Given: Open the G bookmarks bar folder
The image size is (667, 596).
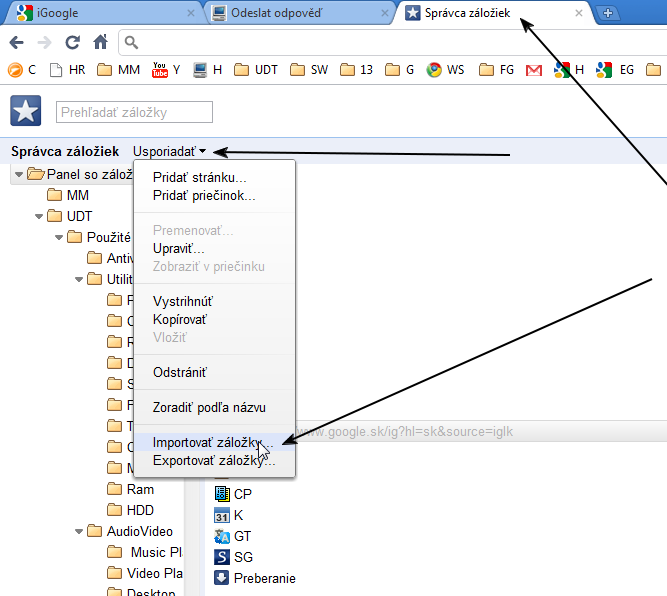Looking at the screenshot, I should [x=399, y=70].
